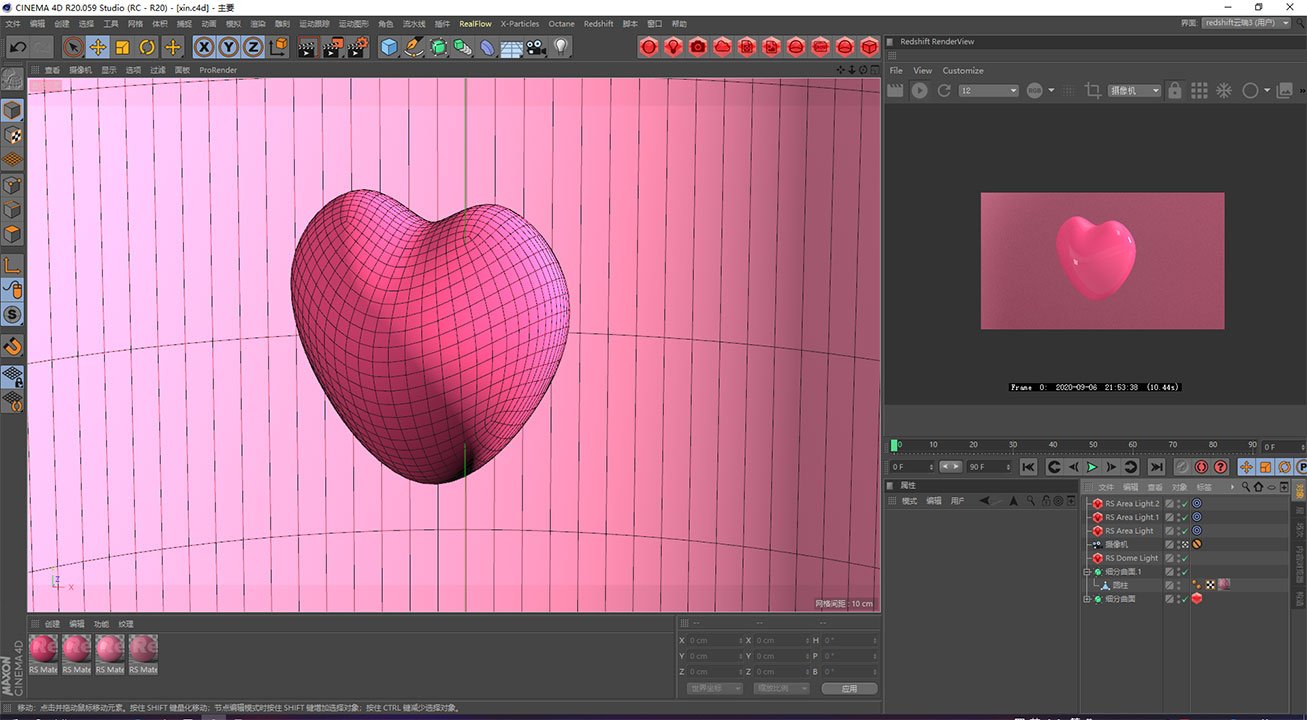1307x720 pixels.
Task: Click the end frame 90 F field
Action: (x=988, y=467)
